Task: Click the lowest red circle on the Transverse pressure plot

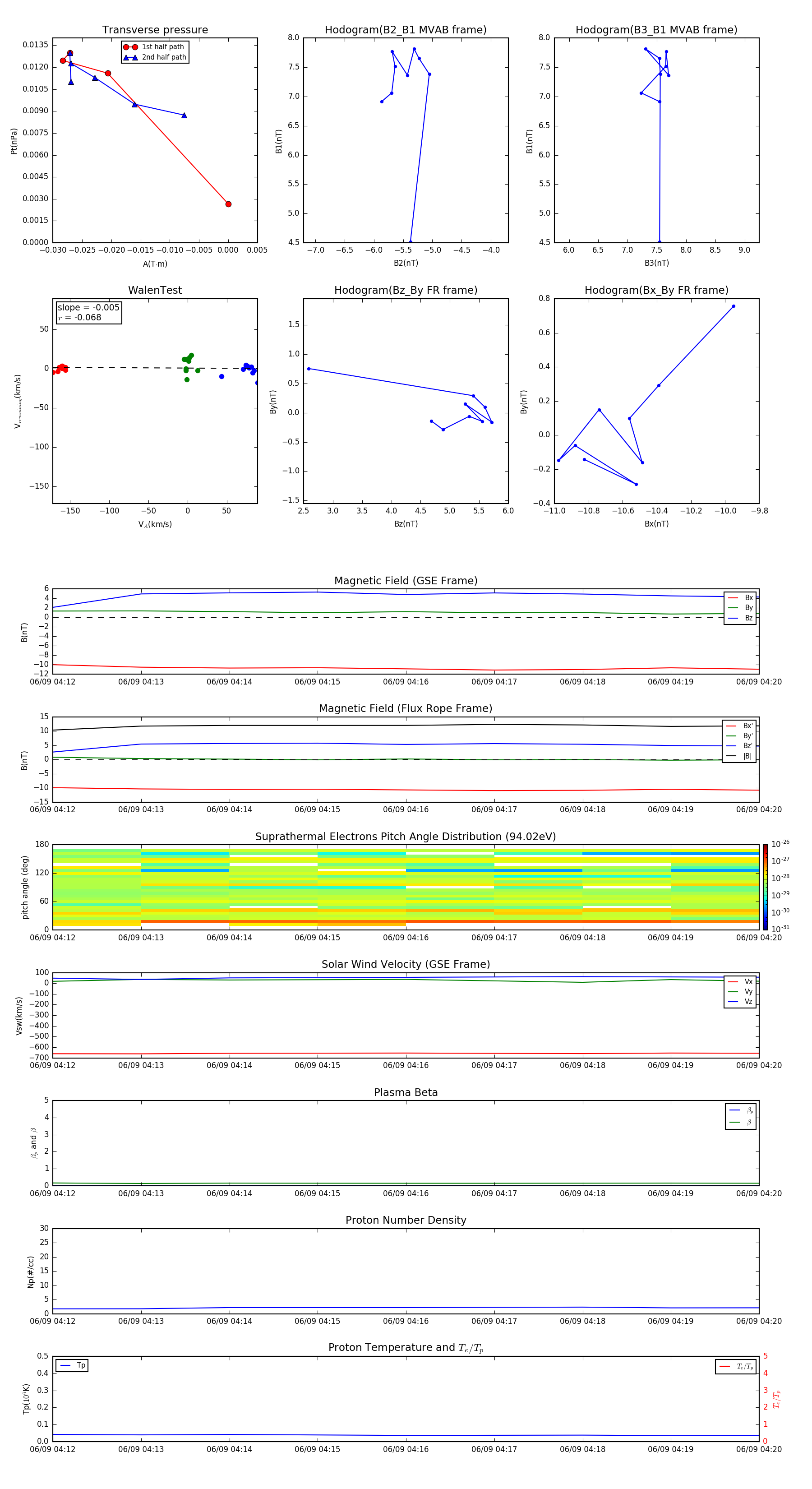Action: pos(228,204)
